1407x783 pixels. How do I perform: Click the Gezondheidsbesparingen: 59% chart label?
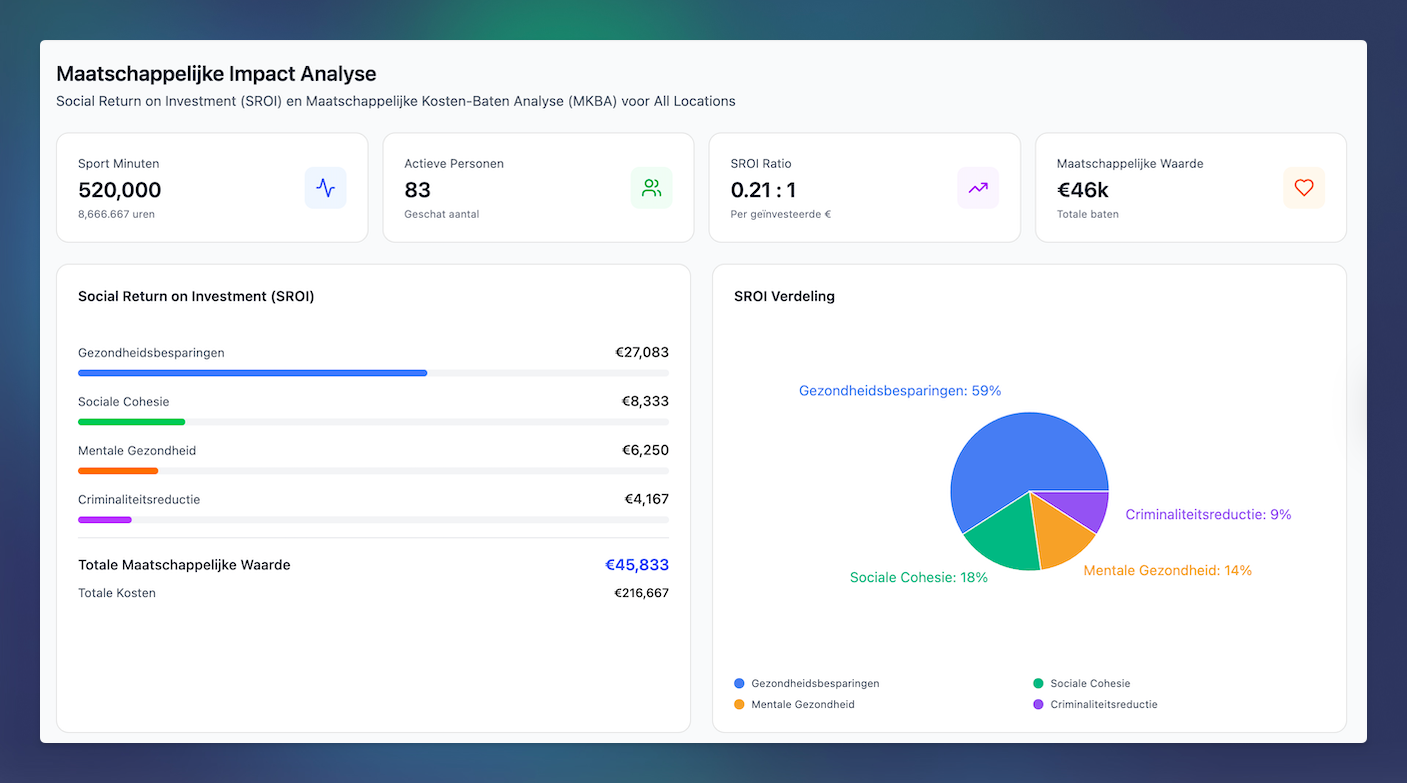pos(899,391)
